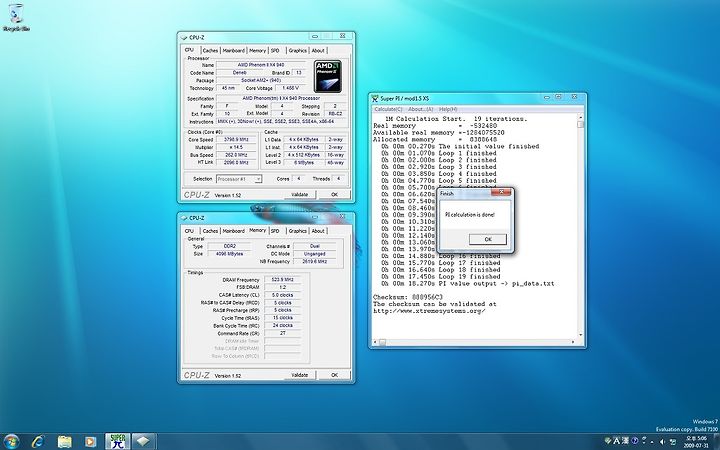
Task: Click Show Desktop strip at taskbar end
Action: click(716, 442)
